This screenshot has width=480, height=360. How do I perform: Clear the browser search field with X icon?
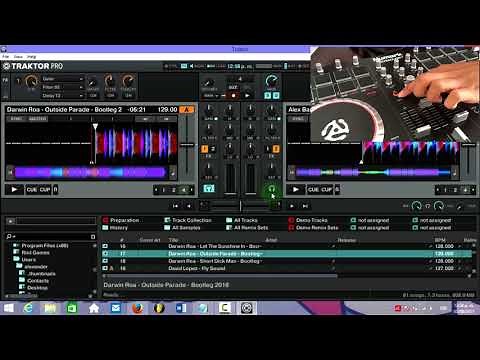(93, 237)
